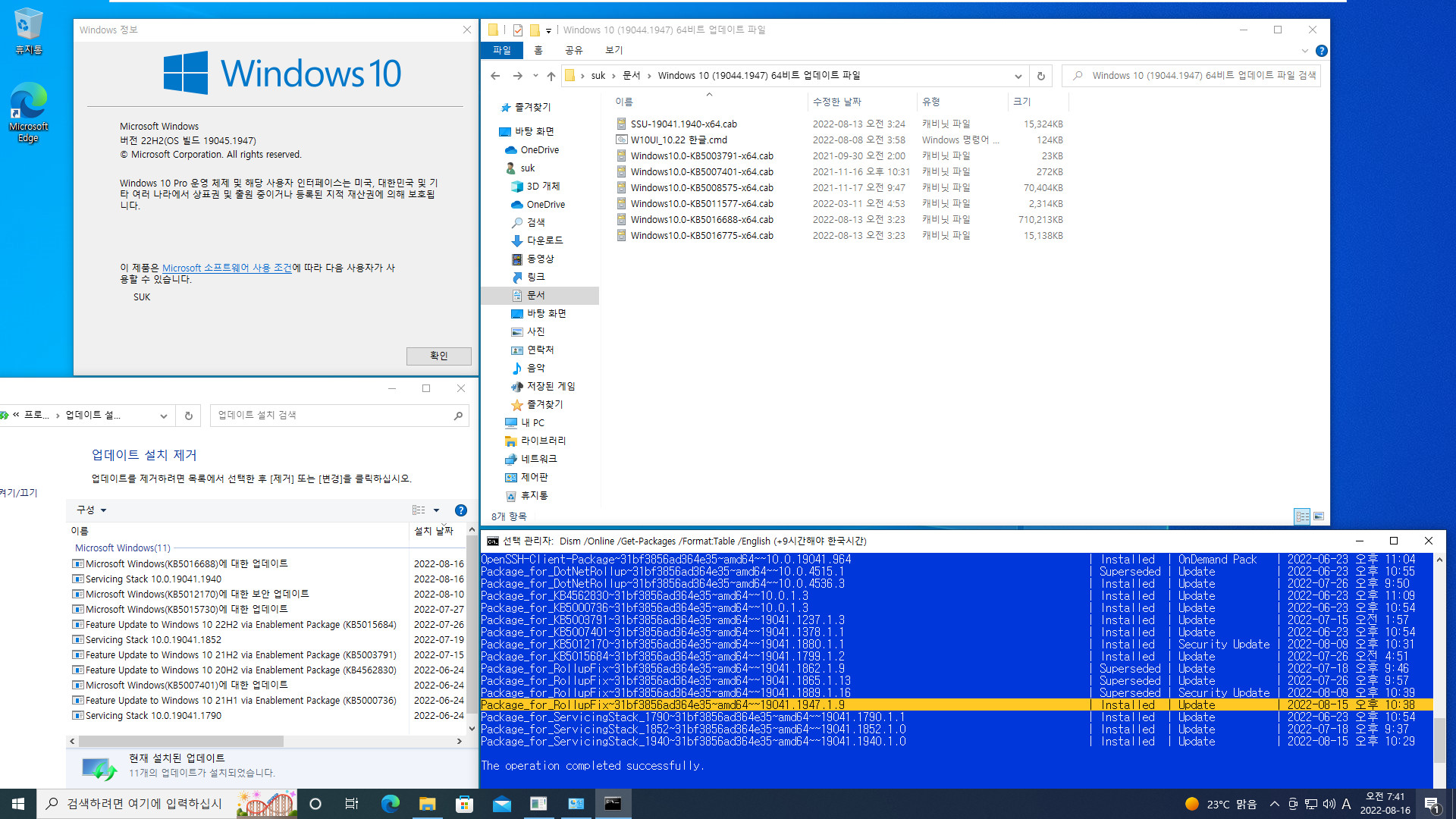
Task: Open File Explorer help icon
Action: [x=1322, y=51]
